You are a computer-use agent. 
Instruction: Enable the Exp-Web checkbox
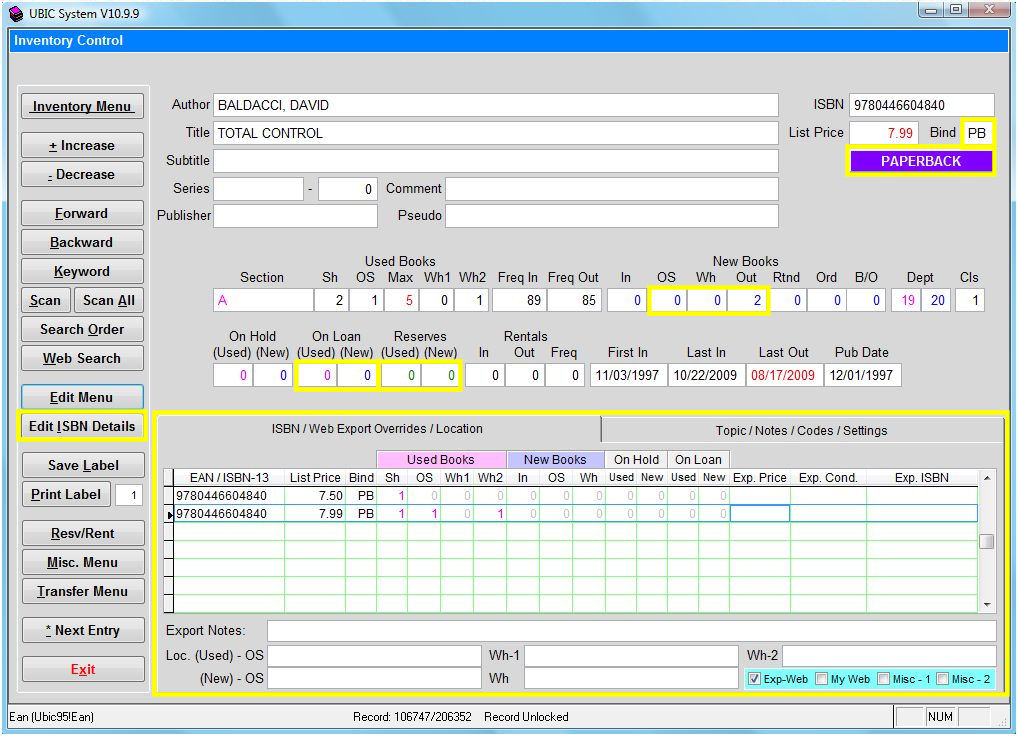tap(755, 679)
